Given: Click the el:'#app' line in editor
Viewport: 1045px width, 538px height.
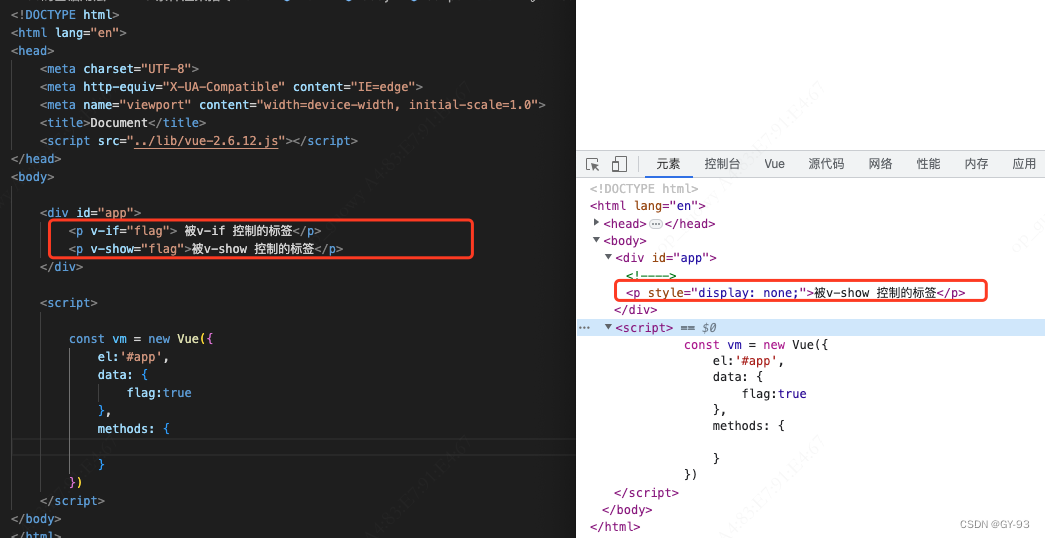Looking at the screenshot, I should click(133, 357).
